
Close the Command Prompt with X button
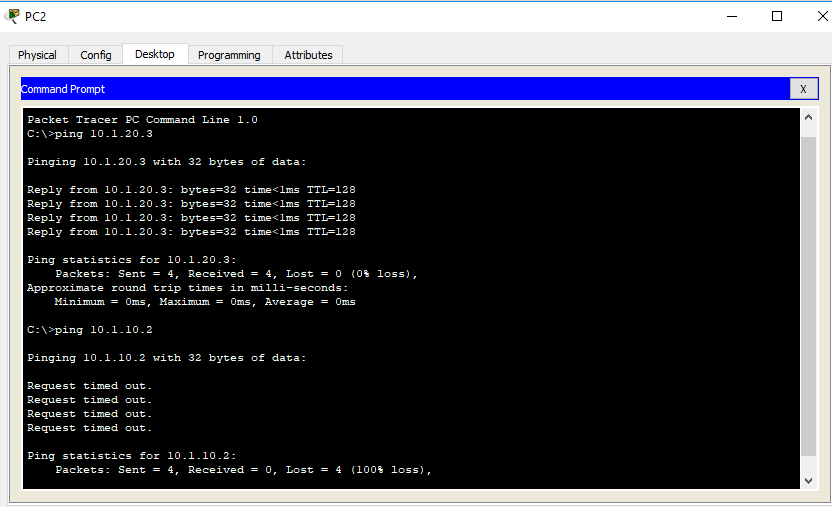[803, 89]
